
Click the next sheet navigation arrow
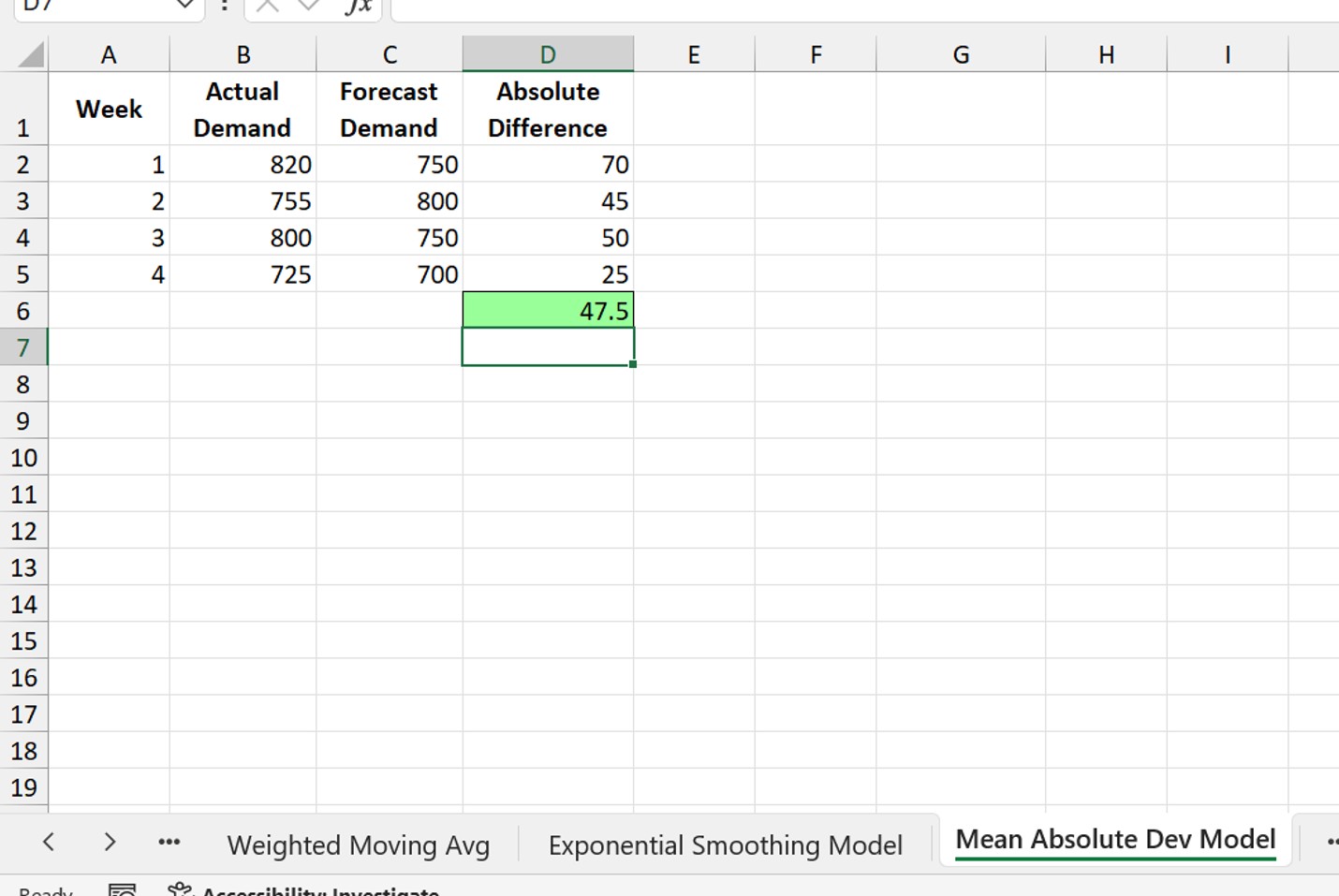pos(110,842)
